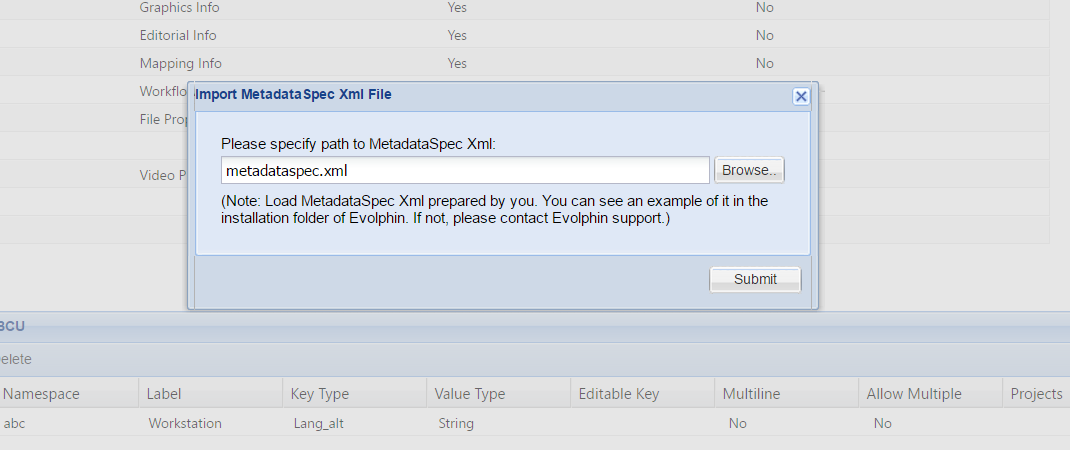Submit the MetadataSpec Xml file
This screenshot has width=1070, height=450.
click(x=755, y=279)
